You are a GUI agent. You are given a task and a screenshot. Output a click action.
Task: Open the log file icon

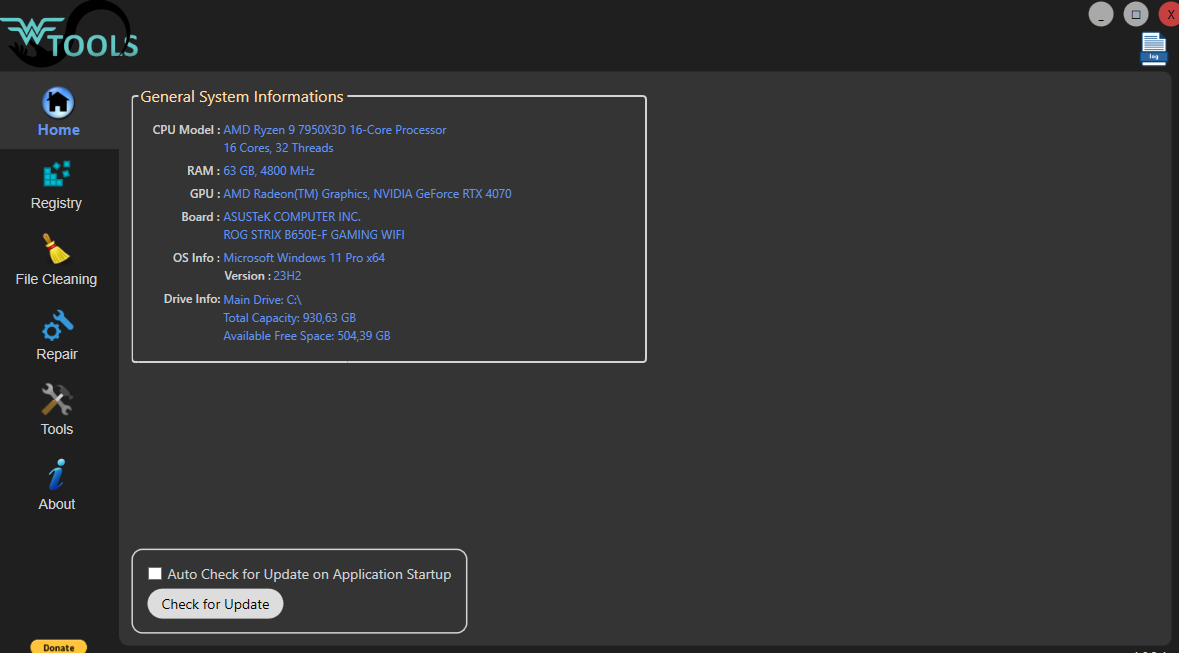1153,50
